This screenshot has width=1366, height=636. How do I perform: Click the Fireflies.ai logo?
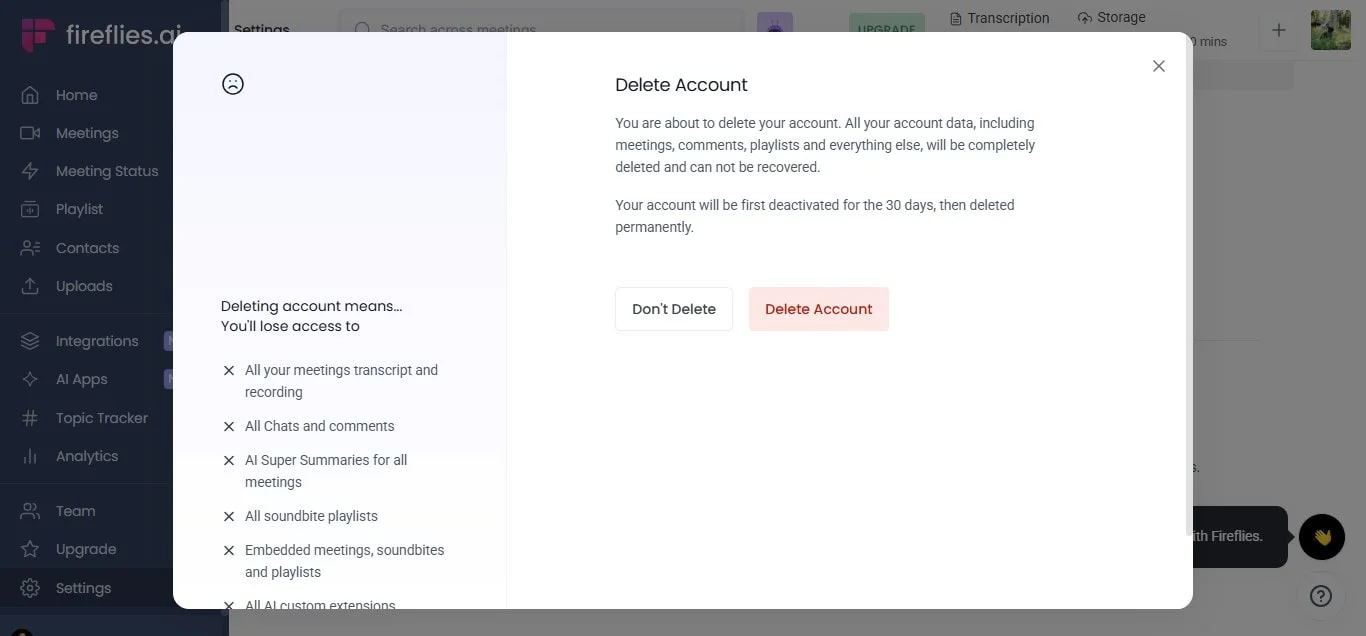90,33
